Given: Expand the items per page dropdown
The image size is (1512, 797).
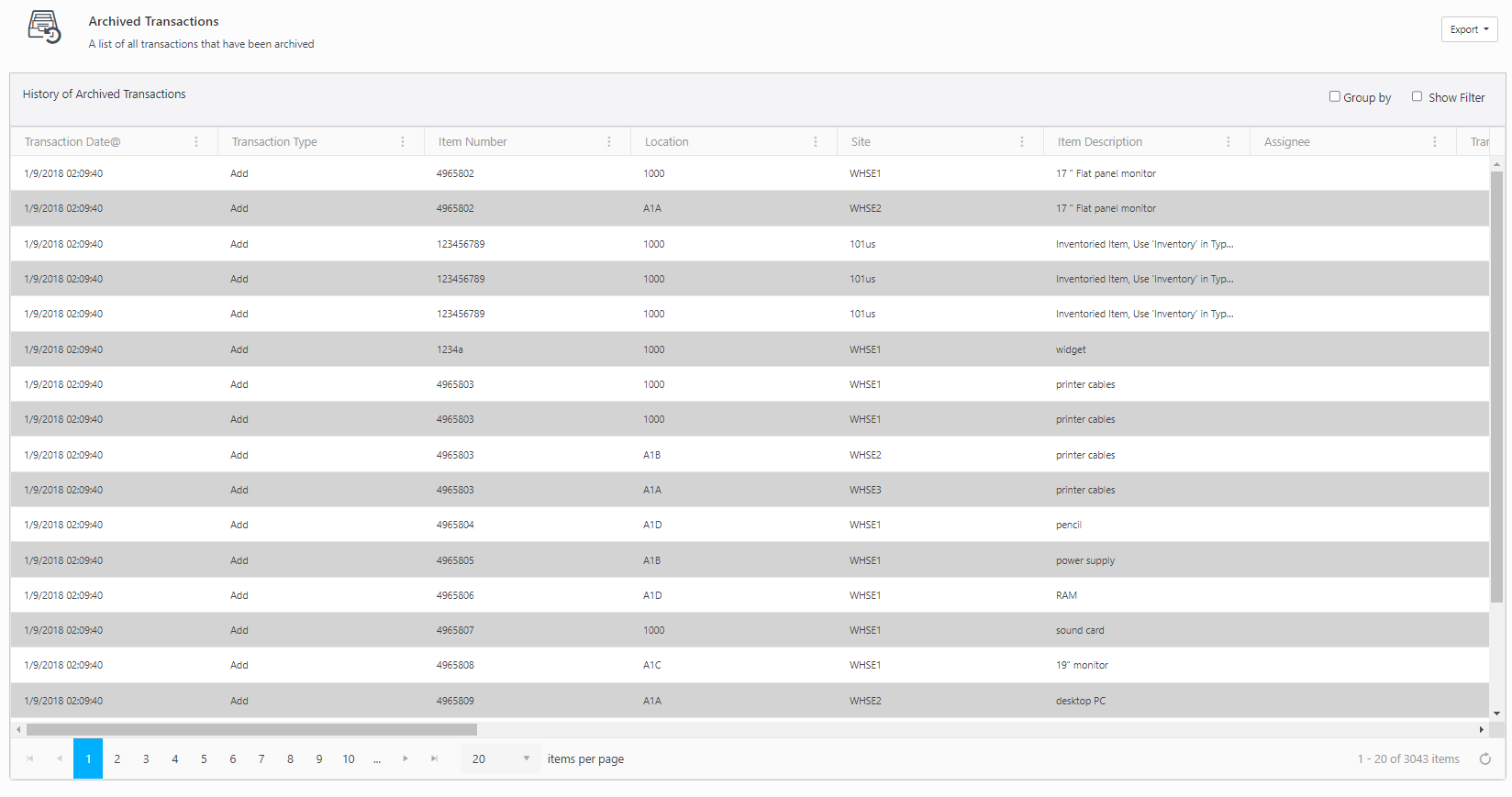Looking at the screenshot, I should (x=527, y=759).
